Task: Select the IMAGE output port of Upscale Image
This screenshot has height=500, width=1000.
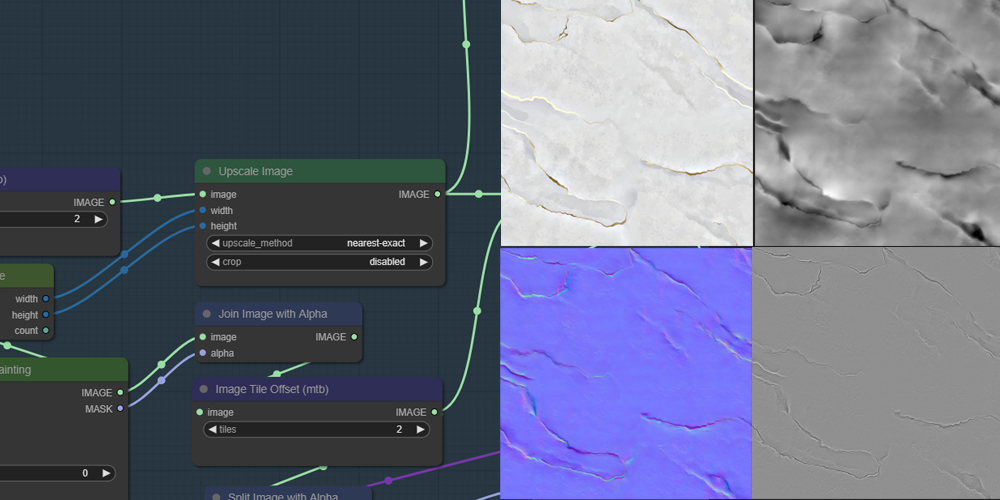Action: coord(438,194)
